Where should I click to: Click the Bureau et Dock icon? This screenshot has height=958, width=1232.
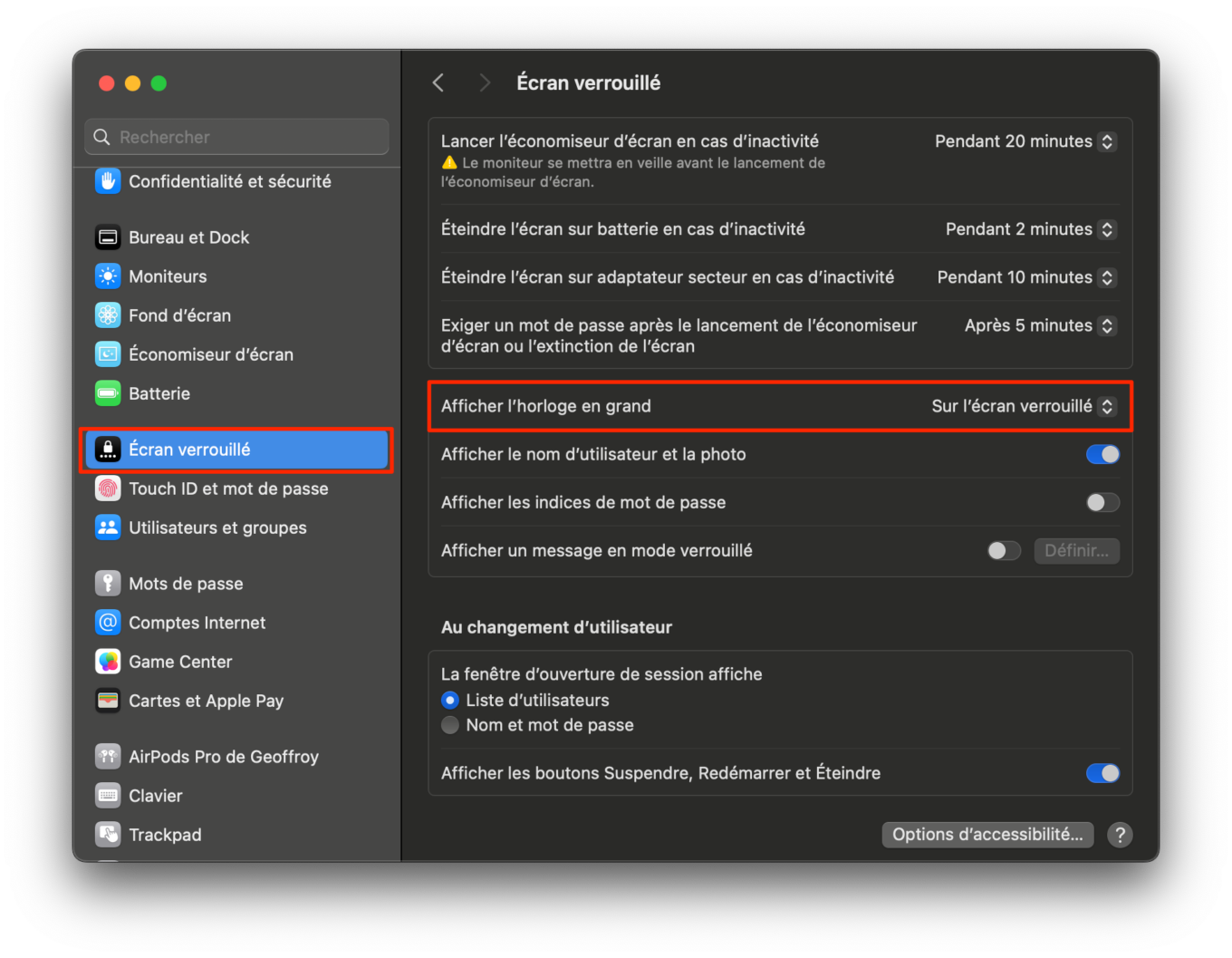tap(108, 237)
